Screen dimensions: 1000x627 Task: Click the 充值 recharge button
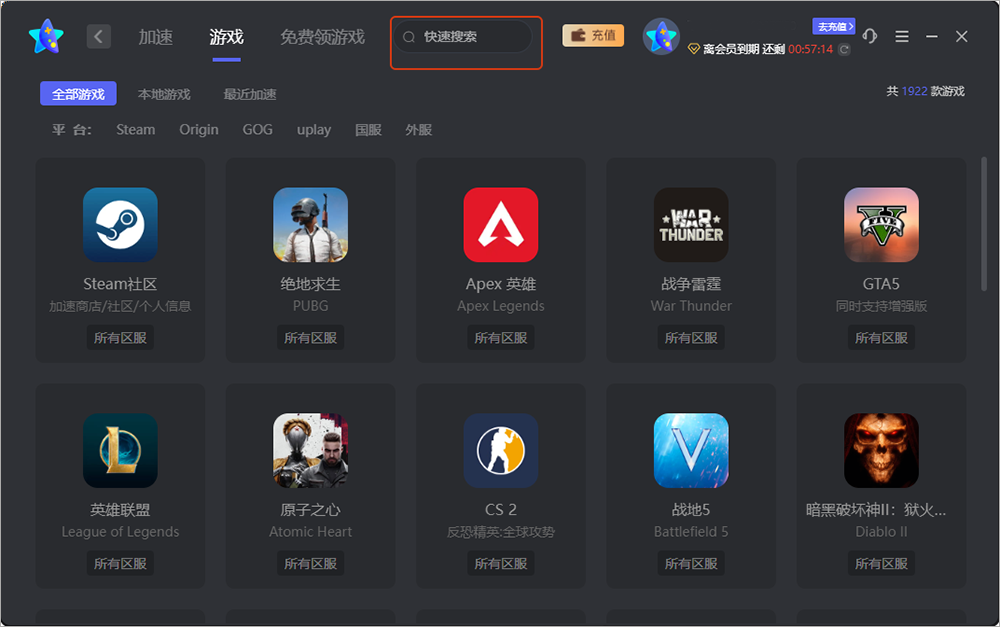[x=593, y=36]
